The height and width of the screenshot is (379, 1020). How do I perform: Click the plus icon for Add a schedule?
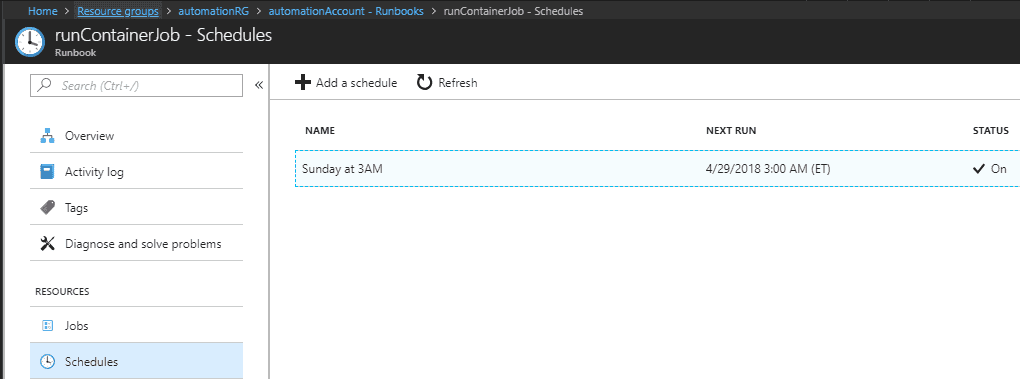click(x=302, y=83)
